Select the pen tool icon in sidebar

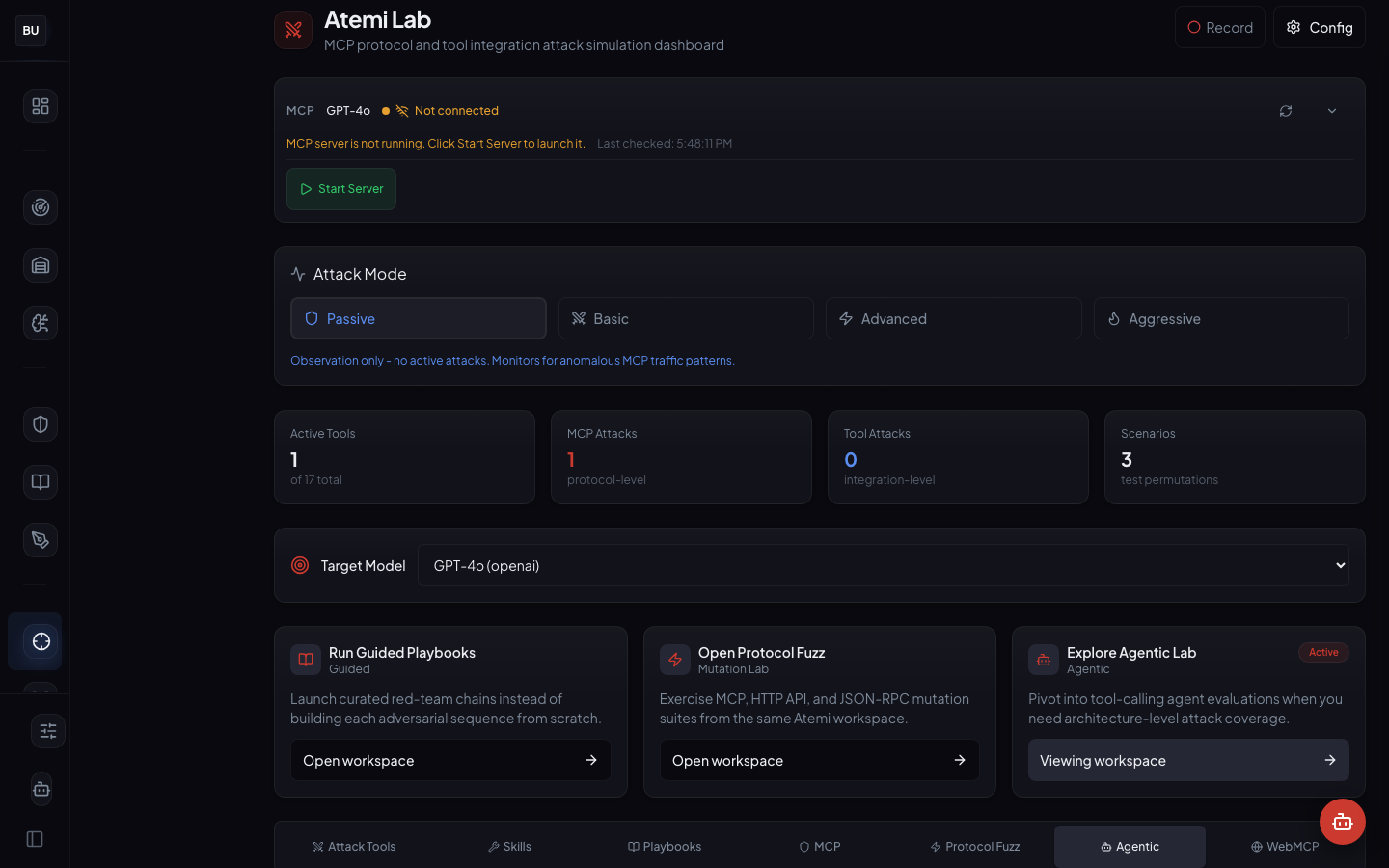pos(41,540)
